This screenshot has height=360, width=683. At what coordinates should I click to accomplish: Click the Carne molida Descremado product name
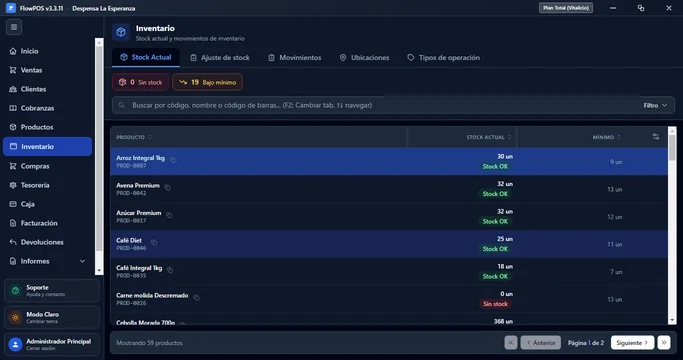tap(152, 295)
